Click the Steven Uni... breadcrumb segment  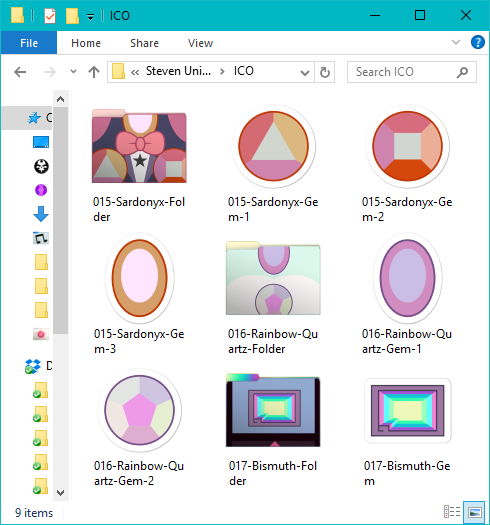[x=178, y=71]
